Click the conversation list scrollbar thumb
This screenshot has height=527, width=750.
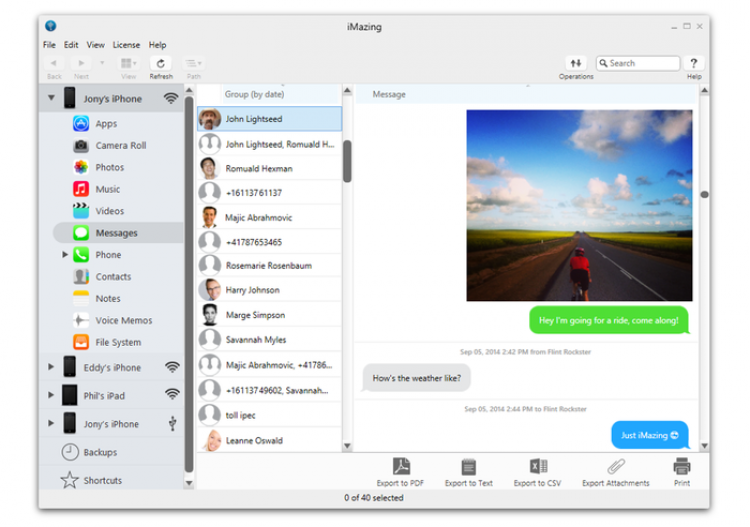347,161
